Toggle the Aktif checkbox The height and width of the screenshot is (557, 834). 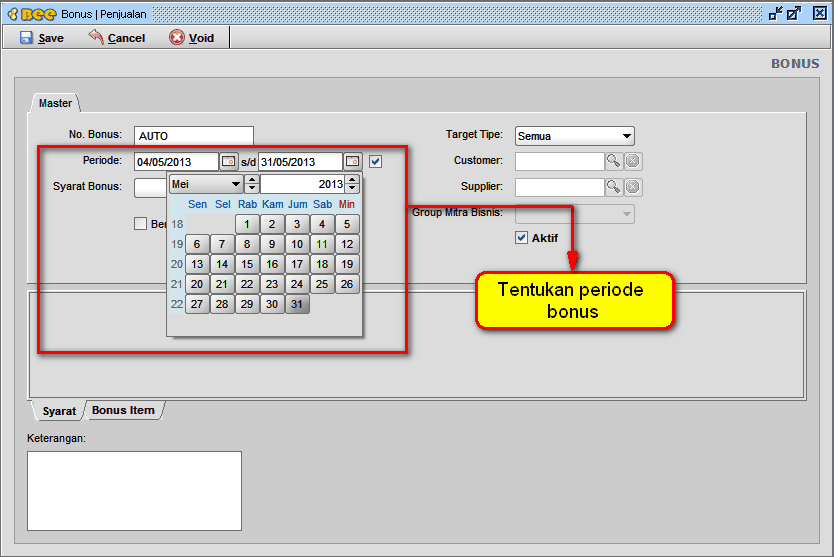click(x=521, y=238)
